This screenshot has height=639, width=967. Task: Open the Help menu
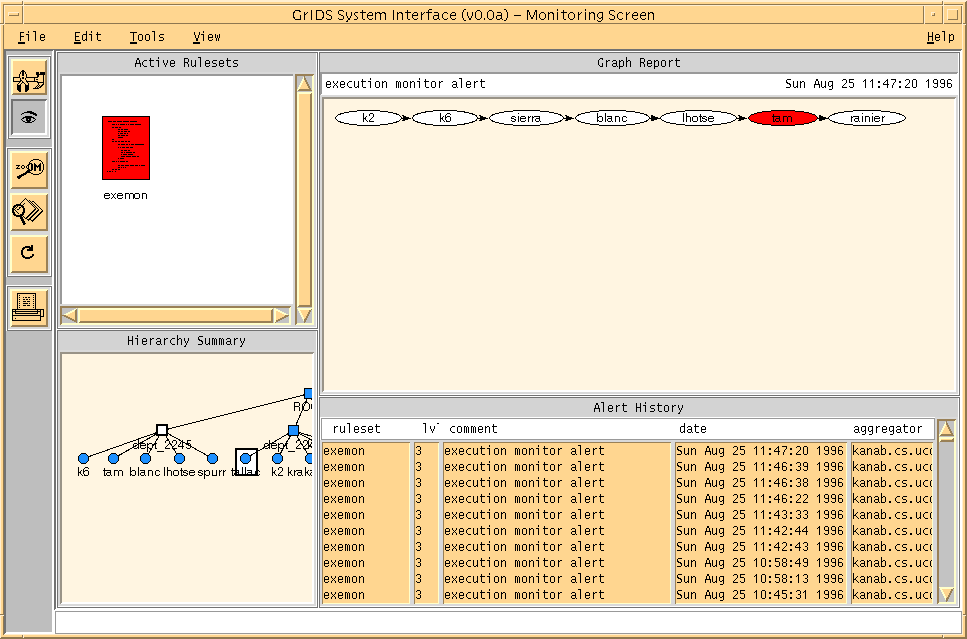[x=940, y=37]
